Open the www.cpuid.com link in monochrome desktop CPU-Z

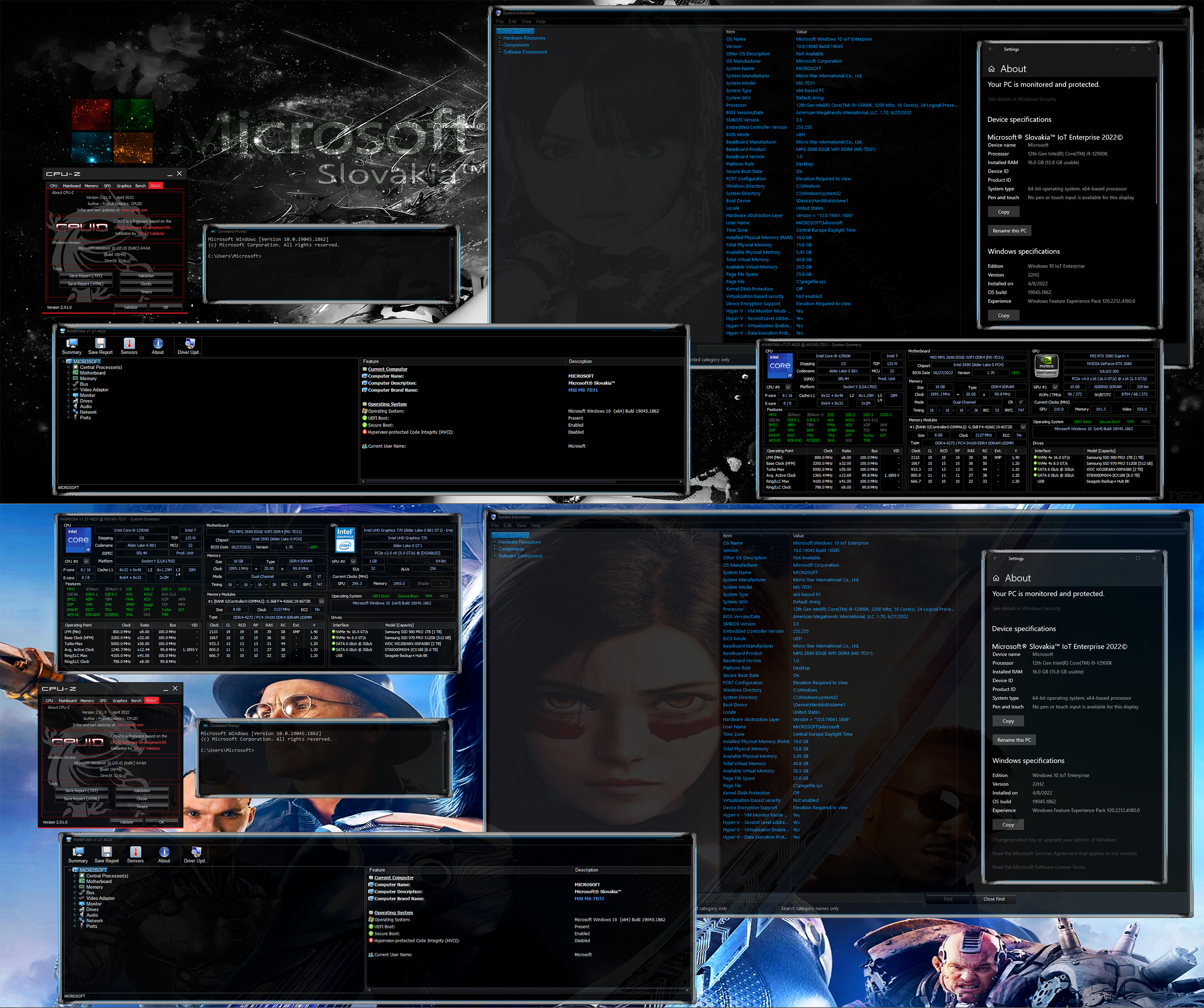(x=134, y=210)
